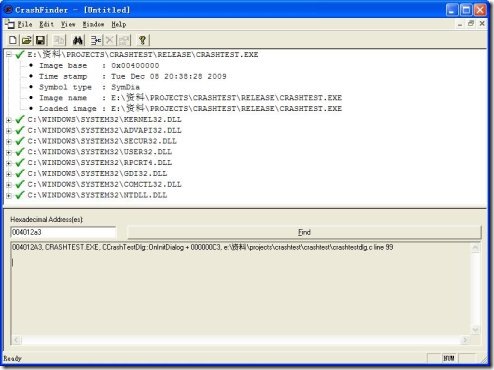This screenshot has width=494, height=370.
Task: Select the Loaded image row
Action: click(x=190, y=108)
